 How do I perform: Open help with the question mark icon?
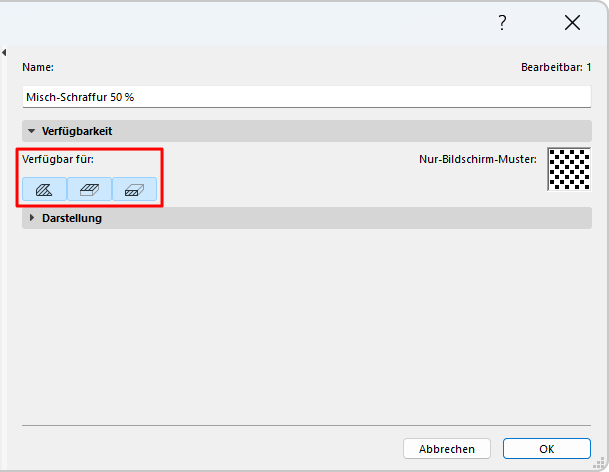[x=502, y=23]
